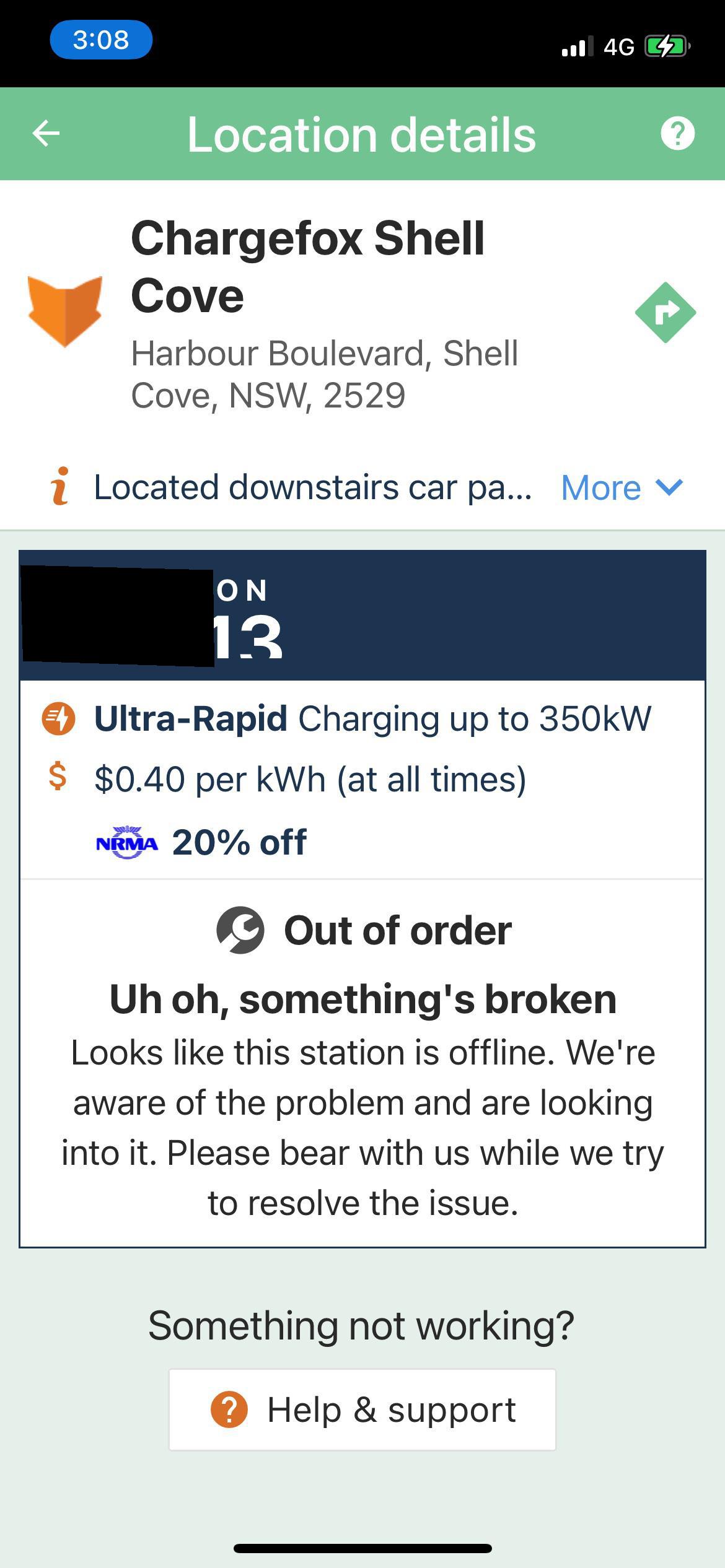The height and width of the screenshot is (1568, 725).
Task: Open the help question mark icon
Action: [677, 133]
